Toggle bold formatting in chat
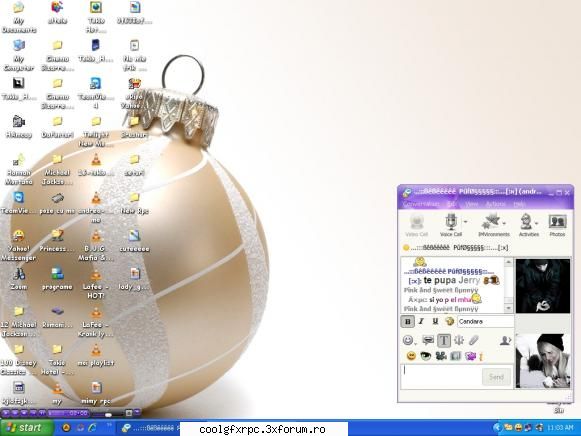This screenshot has height=436, width=581. pyautogui.click(x=408, y=322)
